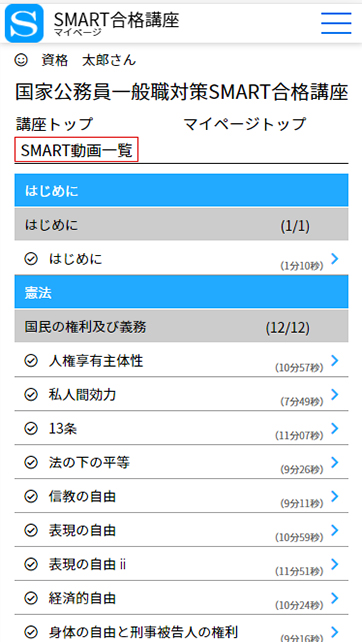Image resolution: width=362 pixels, height=642 pixels.
Task: Collapse the 国民の権利及び義務 (12/12) section
Action: pos(181,326)
